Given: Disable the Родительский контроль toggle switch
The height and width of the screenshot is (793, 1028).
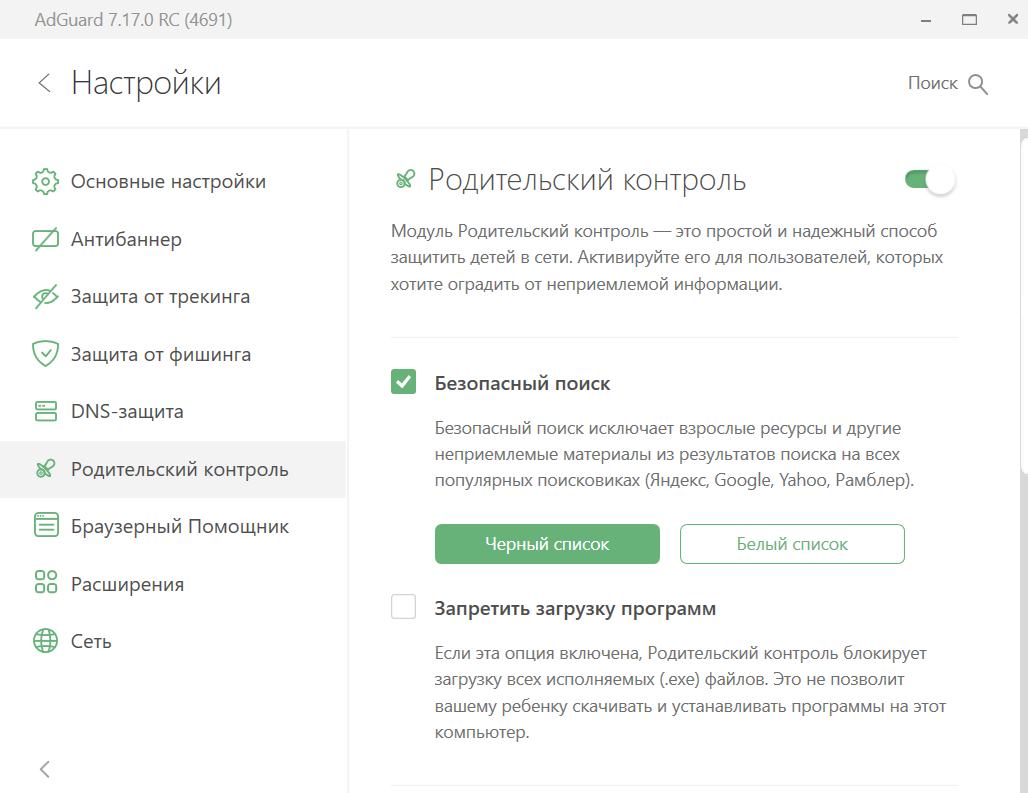Looking at the screenshot, I should (x=930, y=181).
